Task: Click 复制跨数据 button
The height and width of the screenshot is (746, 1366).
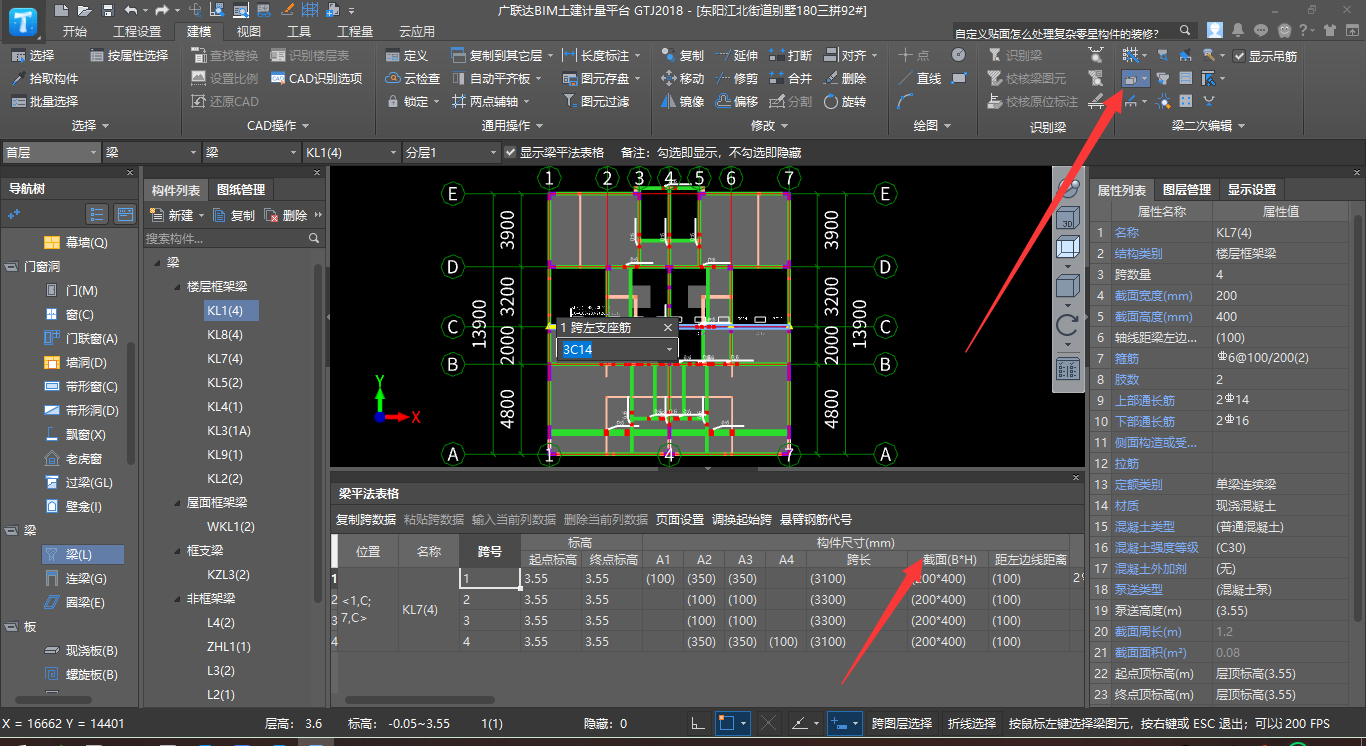Action: tap(366, 520)
